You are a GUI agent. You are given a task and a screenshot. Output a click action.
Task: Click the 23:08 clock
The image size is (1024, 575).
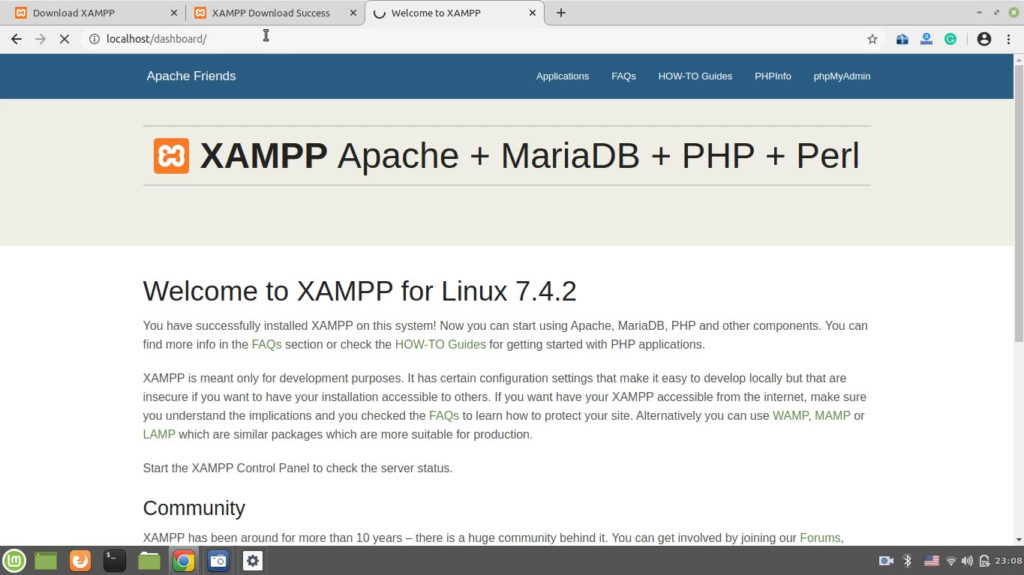coord(1008,561)
